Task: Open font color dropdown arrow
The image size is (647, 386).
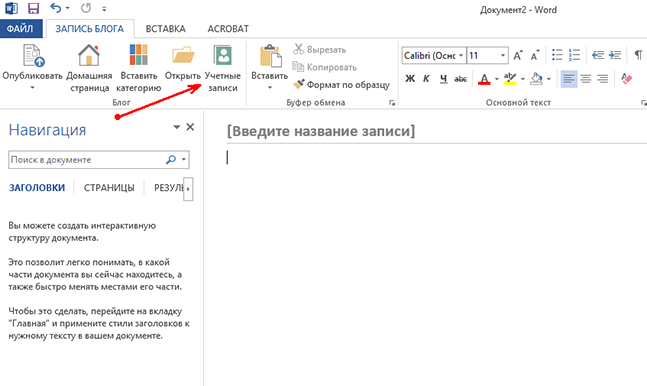Action: tap(496, 78)
